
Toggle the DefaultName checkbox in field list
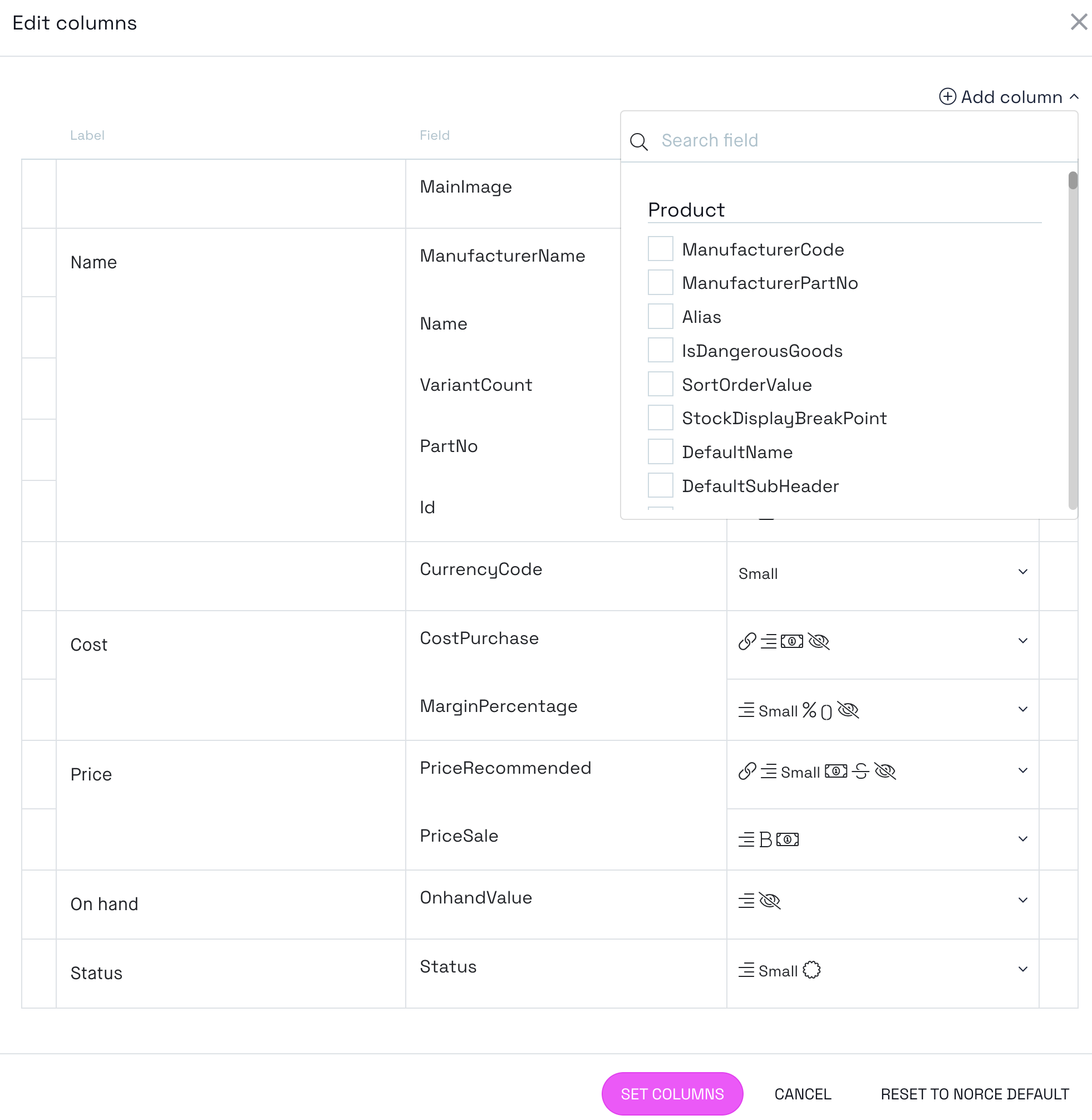click(x=660, y=452)
